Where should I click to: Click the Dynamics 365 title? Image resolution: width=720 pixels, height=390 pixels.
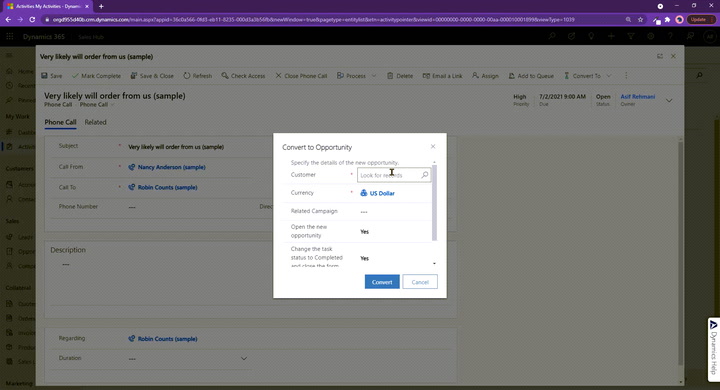tap(44, 37)
